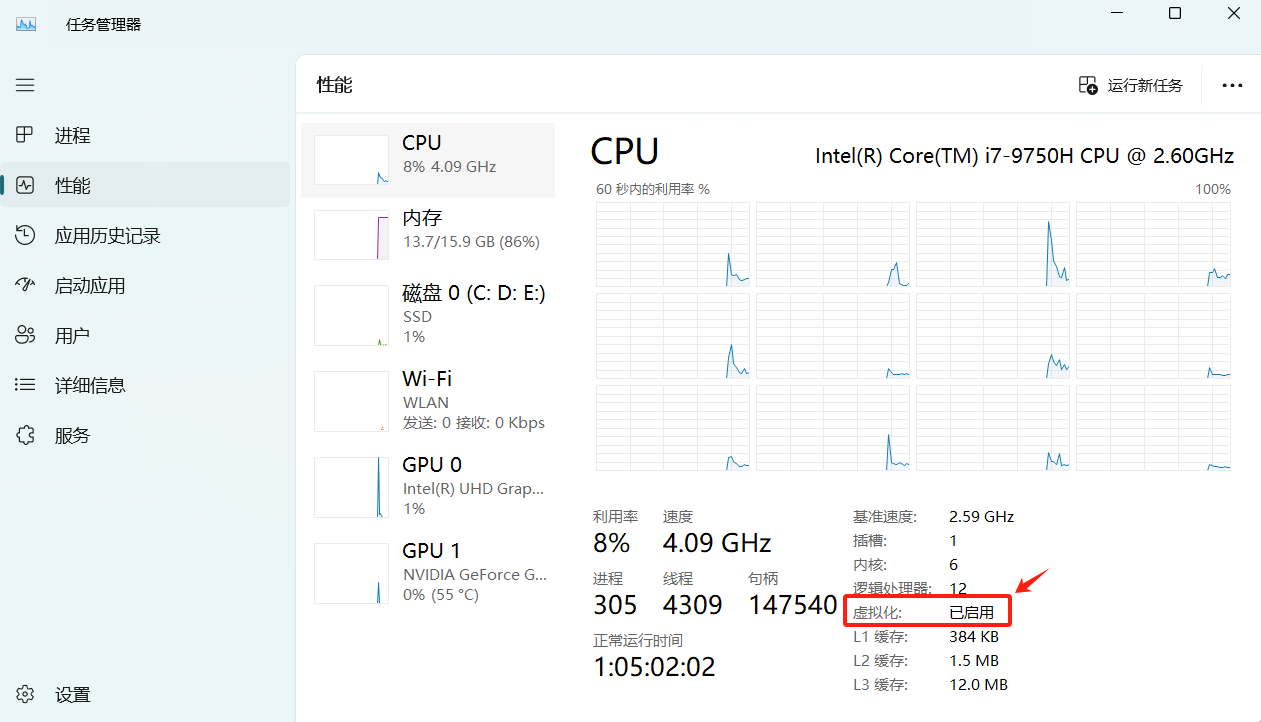Image resolution: width=1261 pixels, height=722 pixels.
Task: Click the 详细信息 list icon
Action: [25, 385]
